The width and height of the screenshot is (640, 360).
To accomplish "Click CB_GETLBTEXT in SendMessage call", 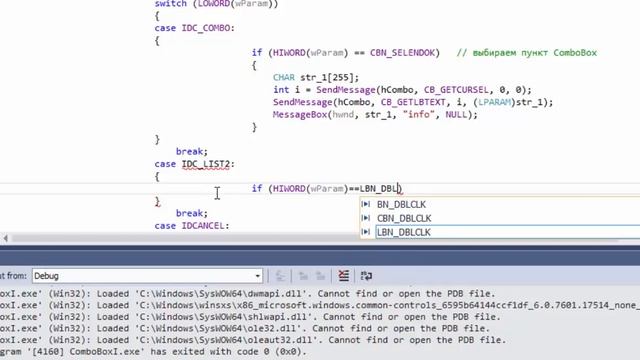I will (x=413, y=102).
